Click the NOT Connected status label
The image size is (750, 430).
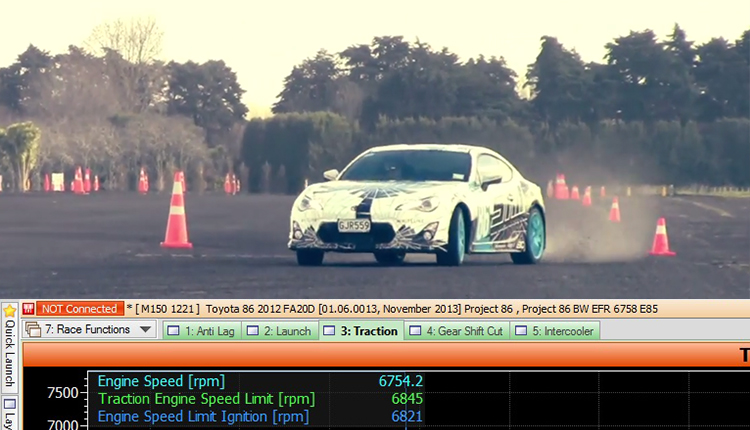(x=80, y=309)
